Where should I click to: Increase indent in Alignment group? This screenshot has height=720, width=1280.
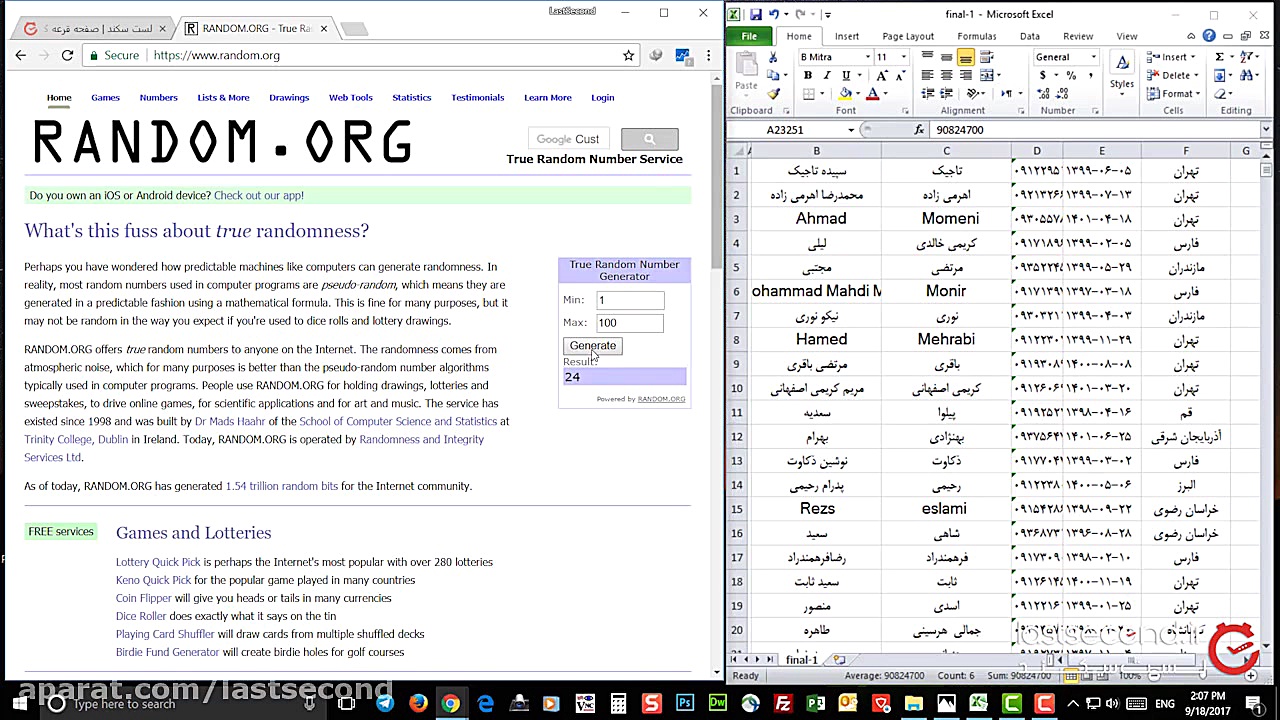click(x=947, y=94)
